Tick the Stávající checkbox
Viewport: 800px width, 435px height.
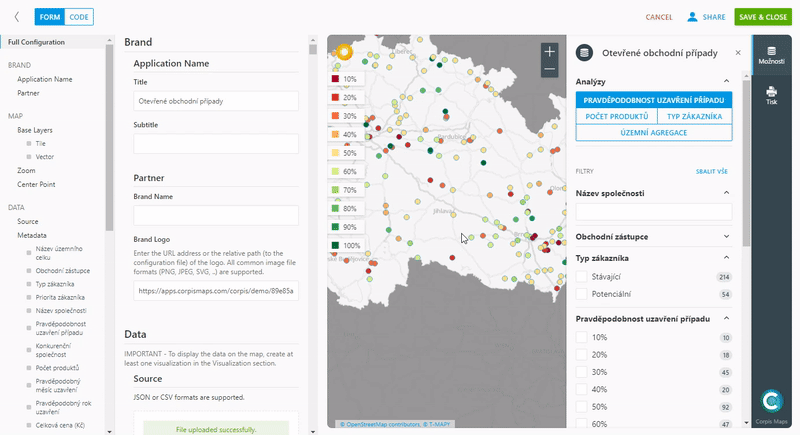coord(581,277)
